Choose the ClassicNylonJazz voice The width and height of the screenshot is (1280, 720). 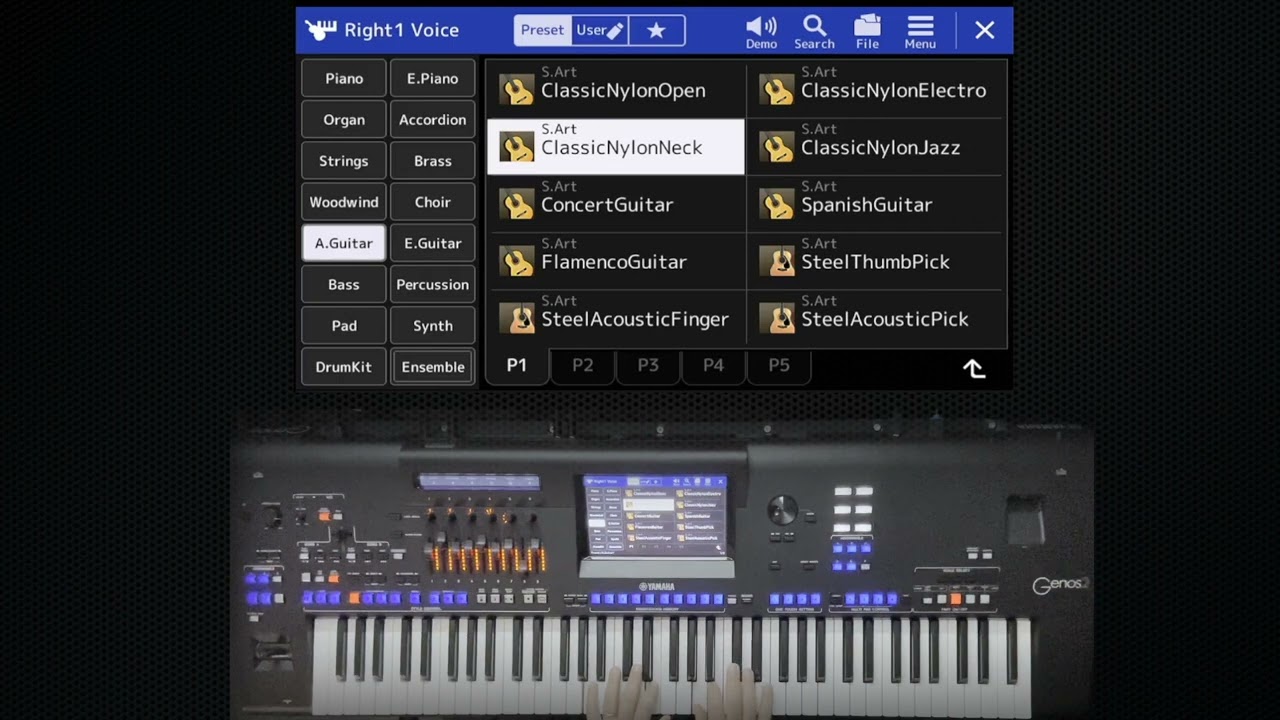click(x=875, y=147)
